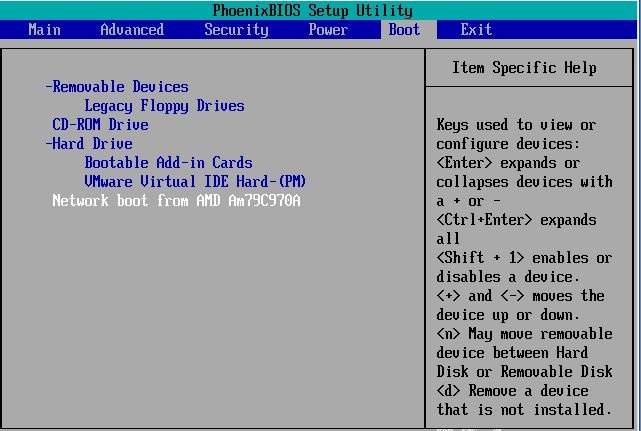Image resolution: width=641 pixels, height=431 pixels.
Task: Select the Removable Devices label
Action: [120, 87]
